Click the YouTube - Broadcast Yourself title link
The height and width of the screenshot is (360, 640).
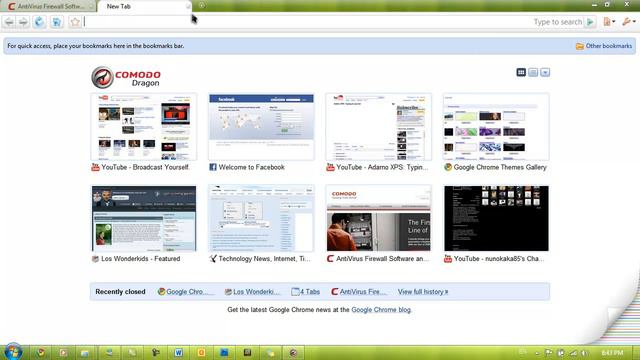tap(145, 167)
